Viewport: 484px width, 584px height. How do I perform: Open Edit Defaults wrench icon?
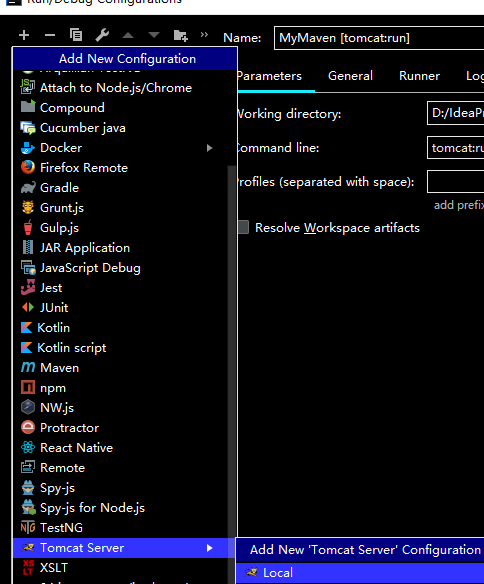102,35
